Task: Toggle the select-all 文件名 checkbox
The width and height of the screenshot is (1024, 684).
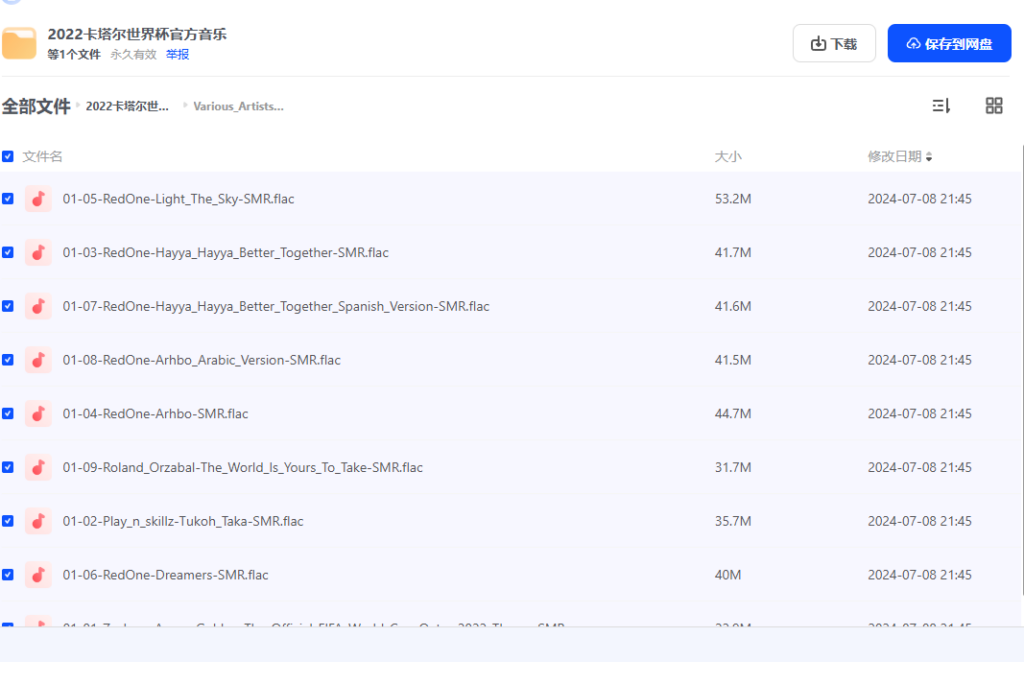Action: coord(8,156)
